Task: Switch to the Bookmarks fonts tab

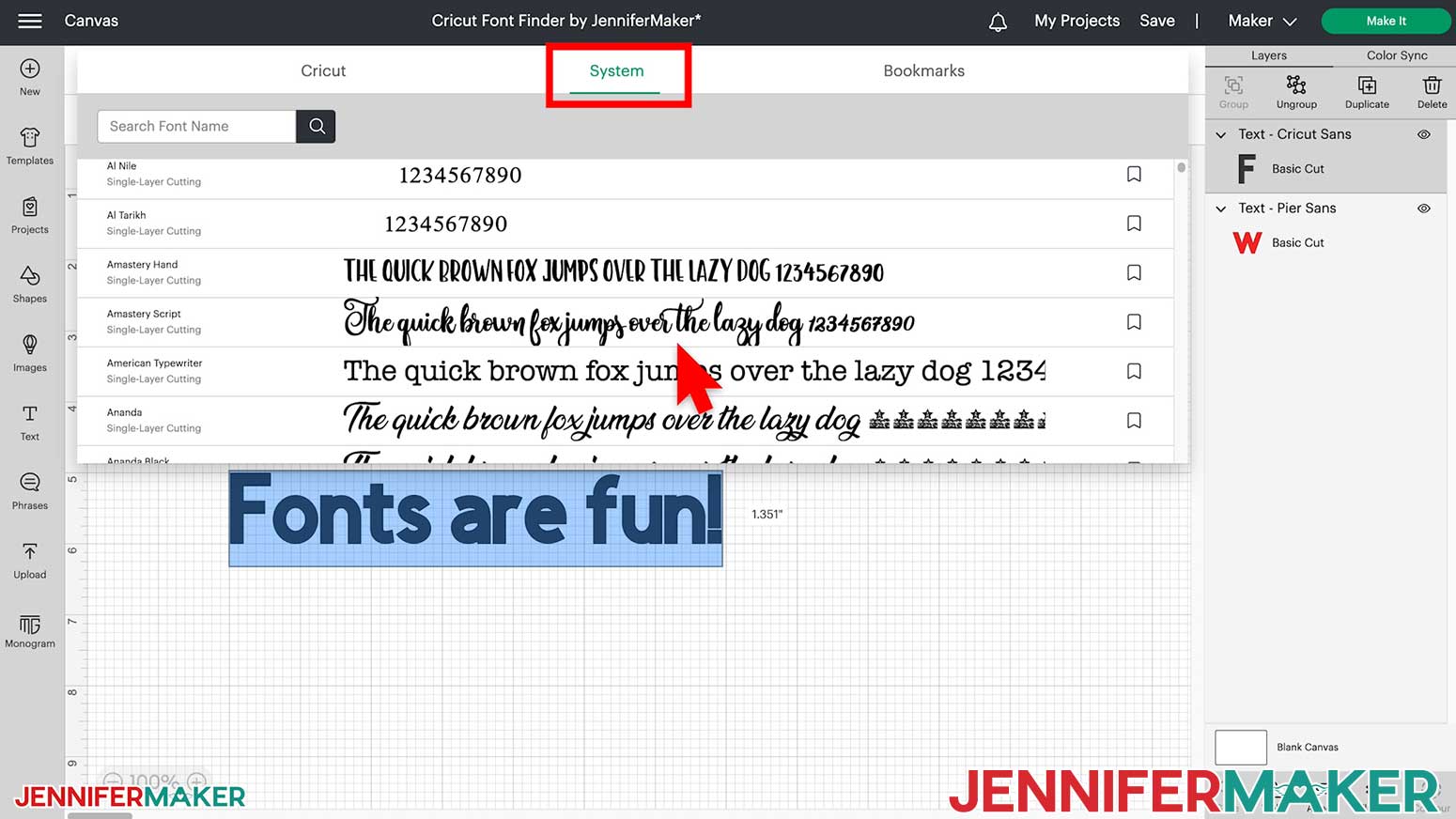Action: (923, 70)
